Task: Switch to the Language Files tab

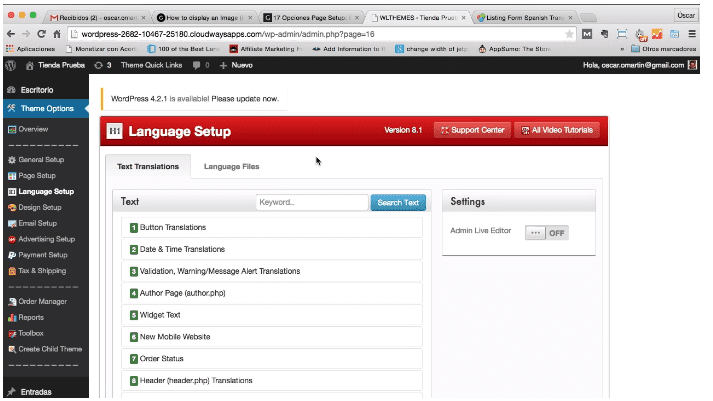Action: point(231,166)
